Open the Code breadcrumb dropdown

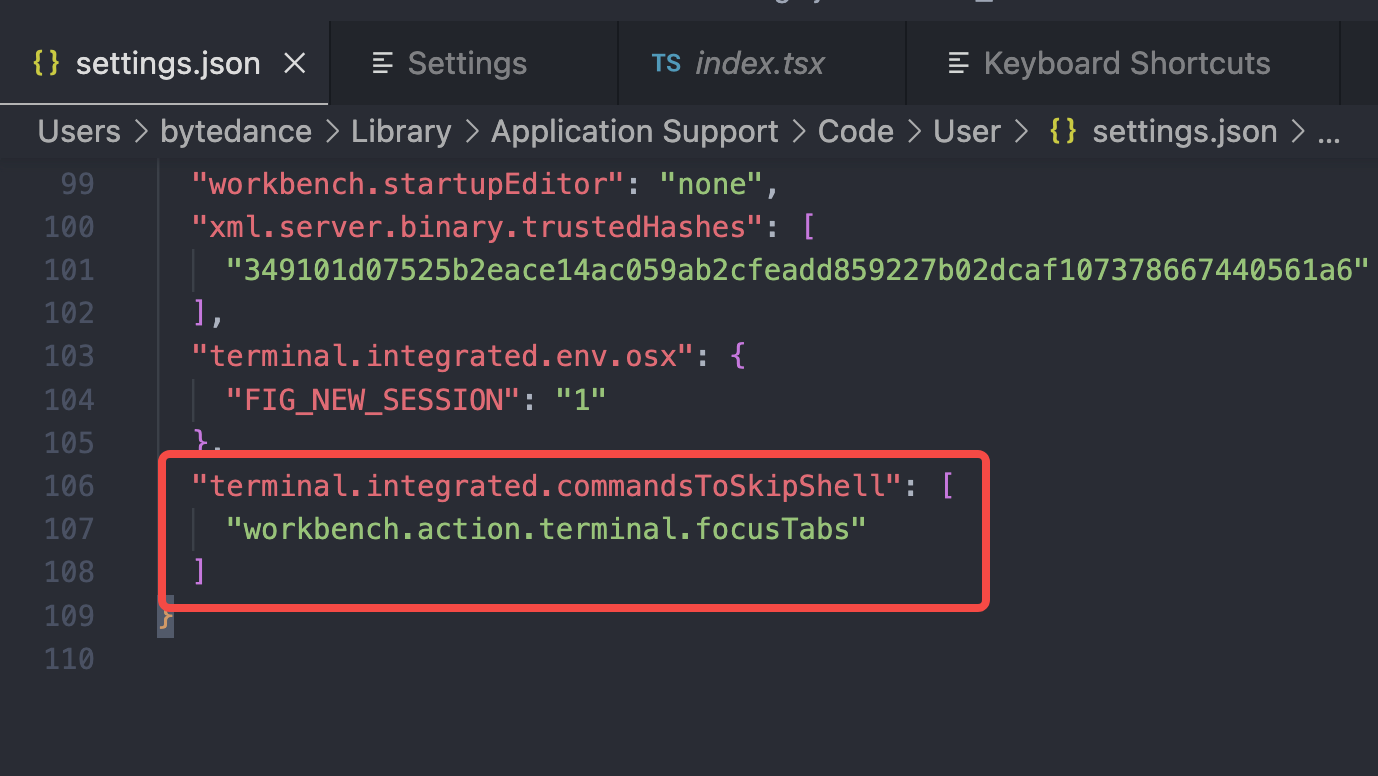pos(855,131)
